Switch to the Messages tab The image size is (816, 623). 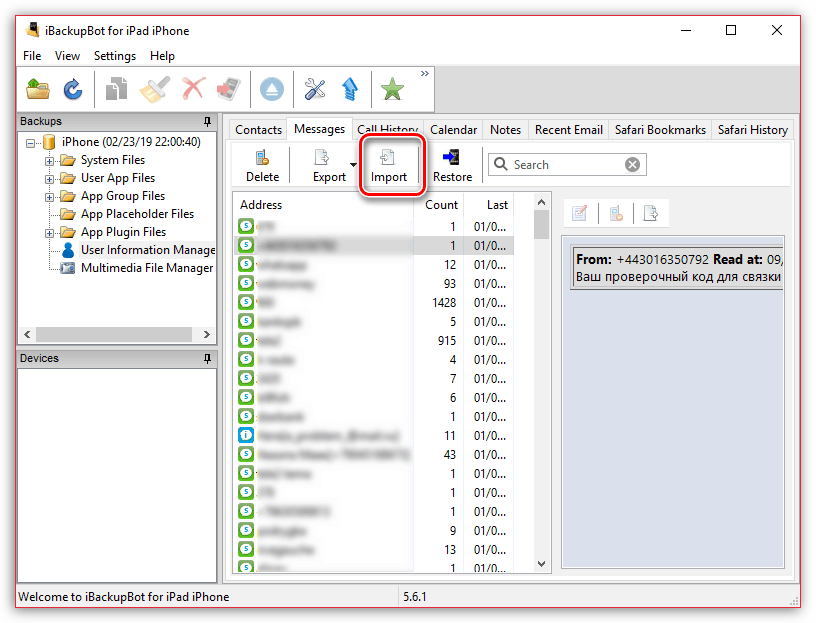(x=319, y=129)
